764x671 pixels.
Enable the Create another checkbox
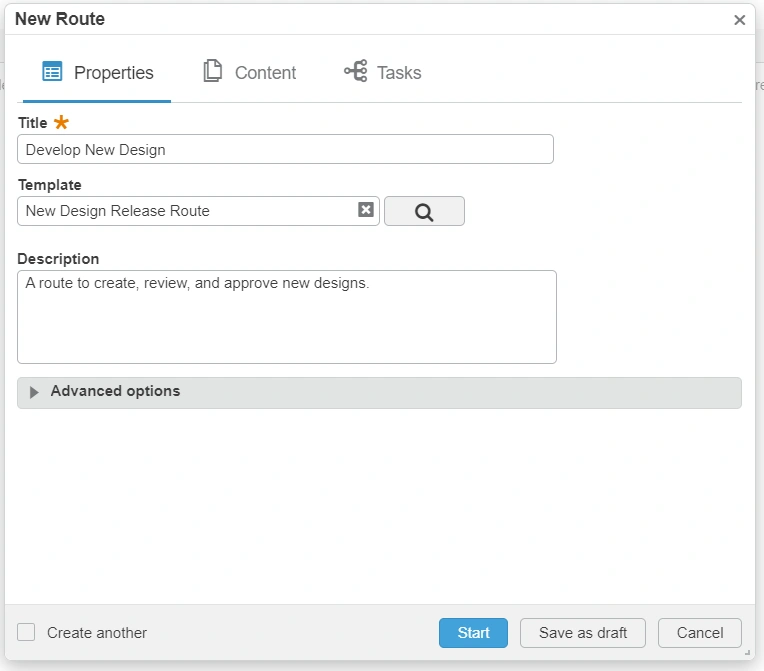point(27,632)
